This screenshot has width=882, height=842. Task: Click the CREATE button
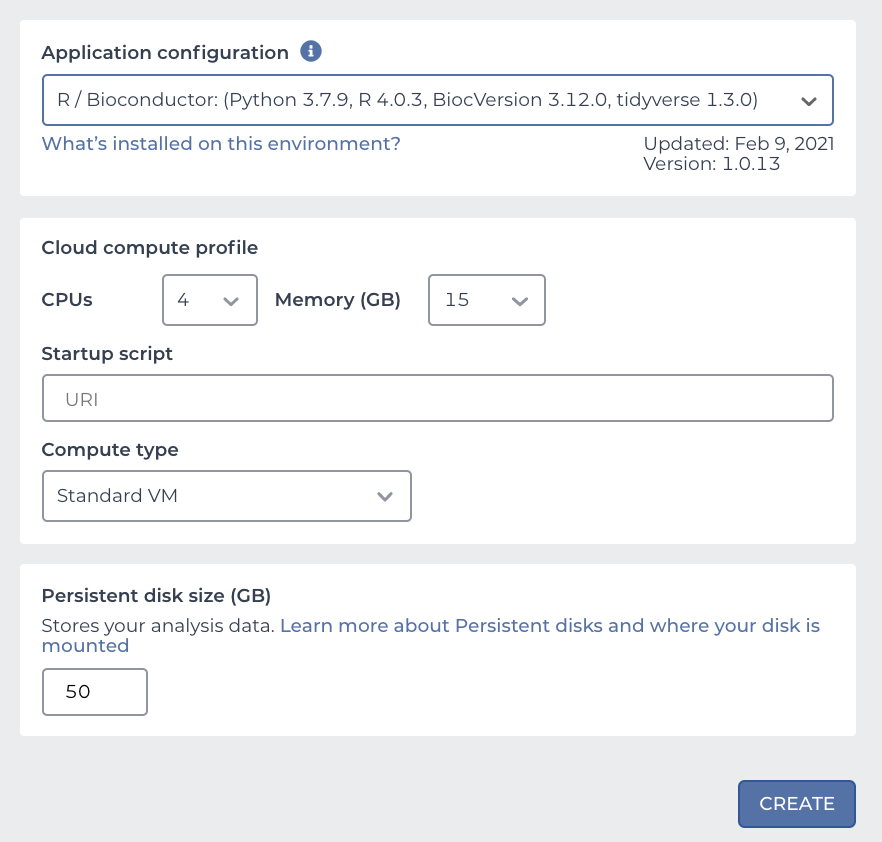click(x=796, y=804)
